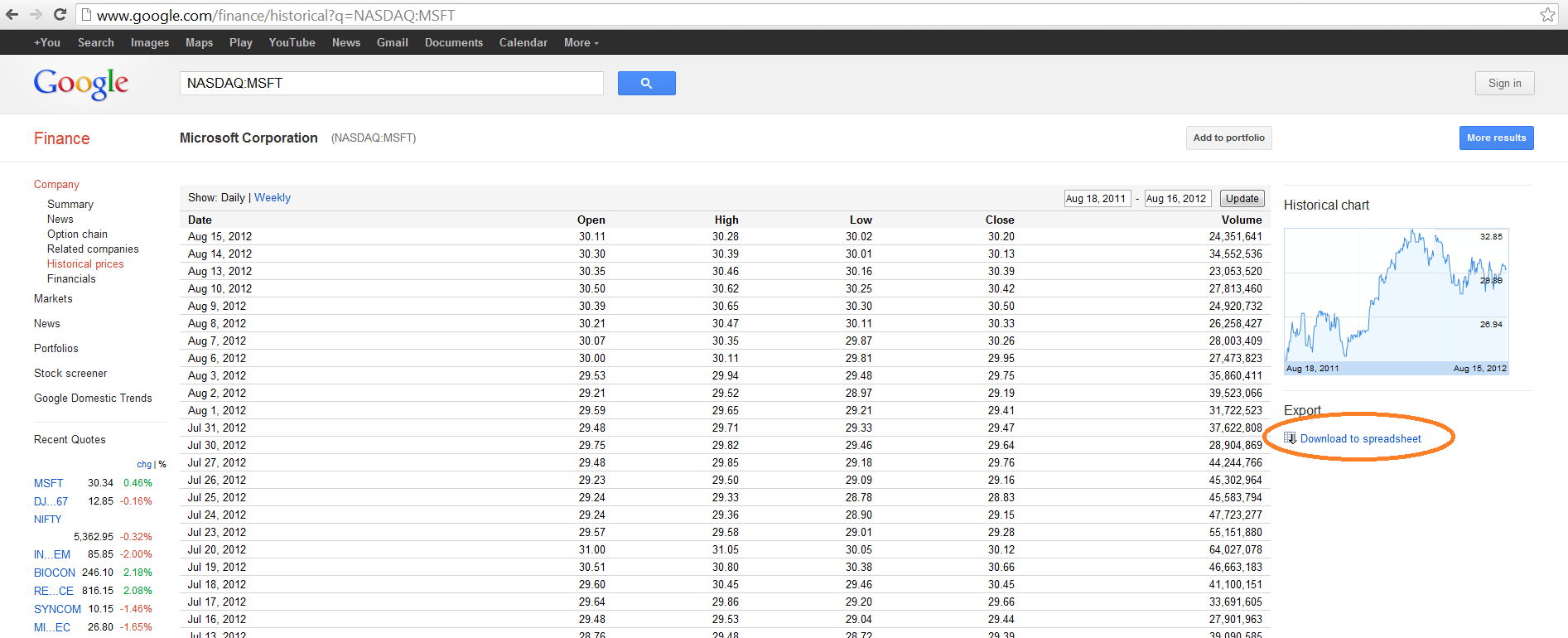Open Calendar from the top bar
This screenshot has width=1568, height=638.
[523, 42]
